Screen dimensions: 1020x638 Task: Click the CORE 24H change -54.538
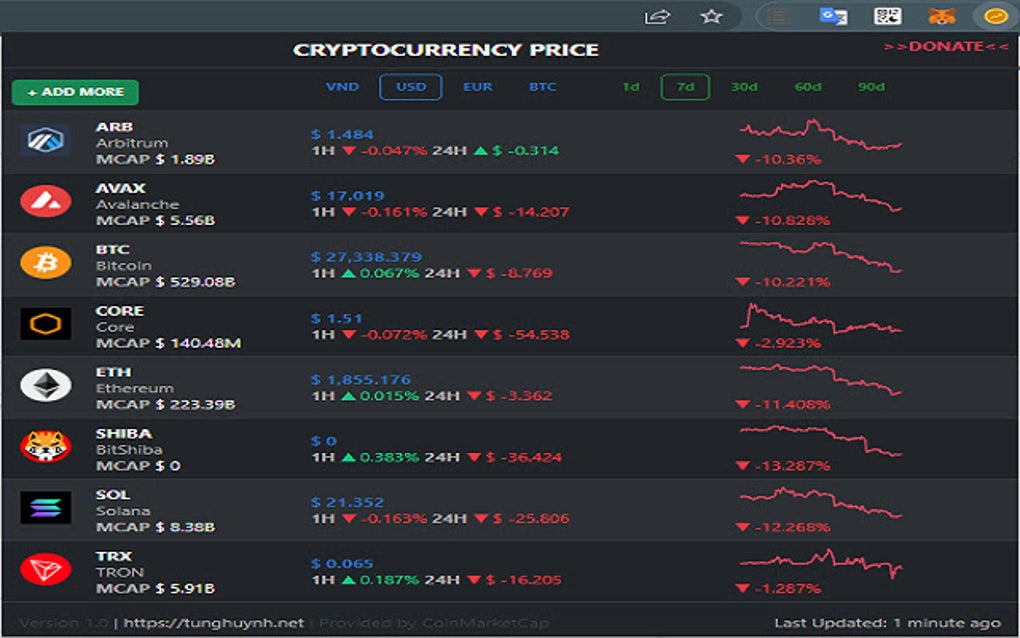point(522,335)
